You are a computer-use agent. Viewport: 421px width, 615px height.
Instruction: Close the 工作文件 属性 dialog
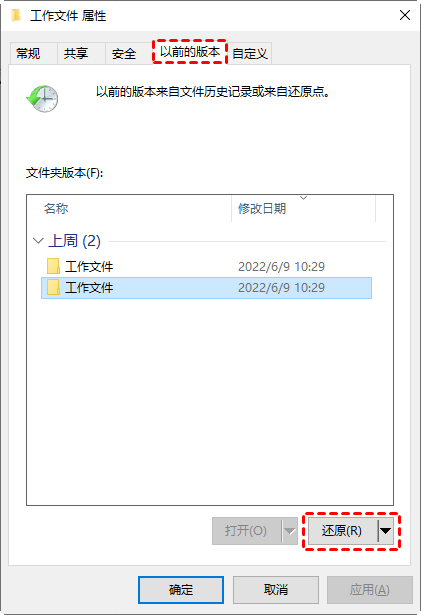point(405,16)
